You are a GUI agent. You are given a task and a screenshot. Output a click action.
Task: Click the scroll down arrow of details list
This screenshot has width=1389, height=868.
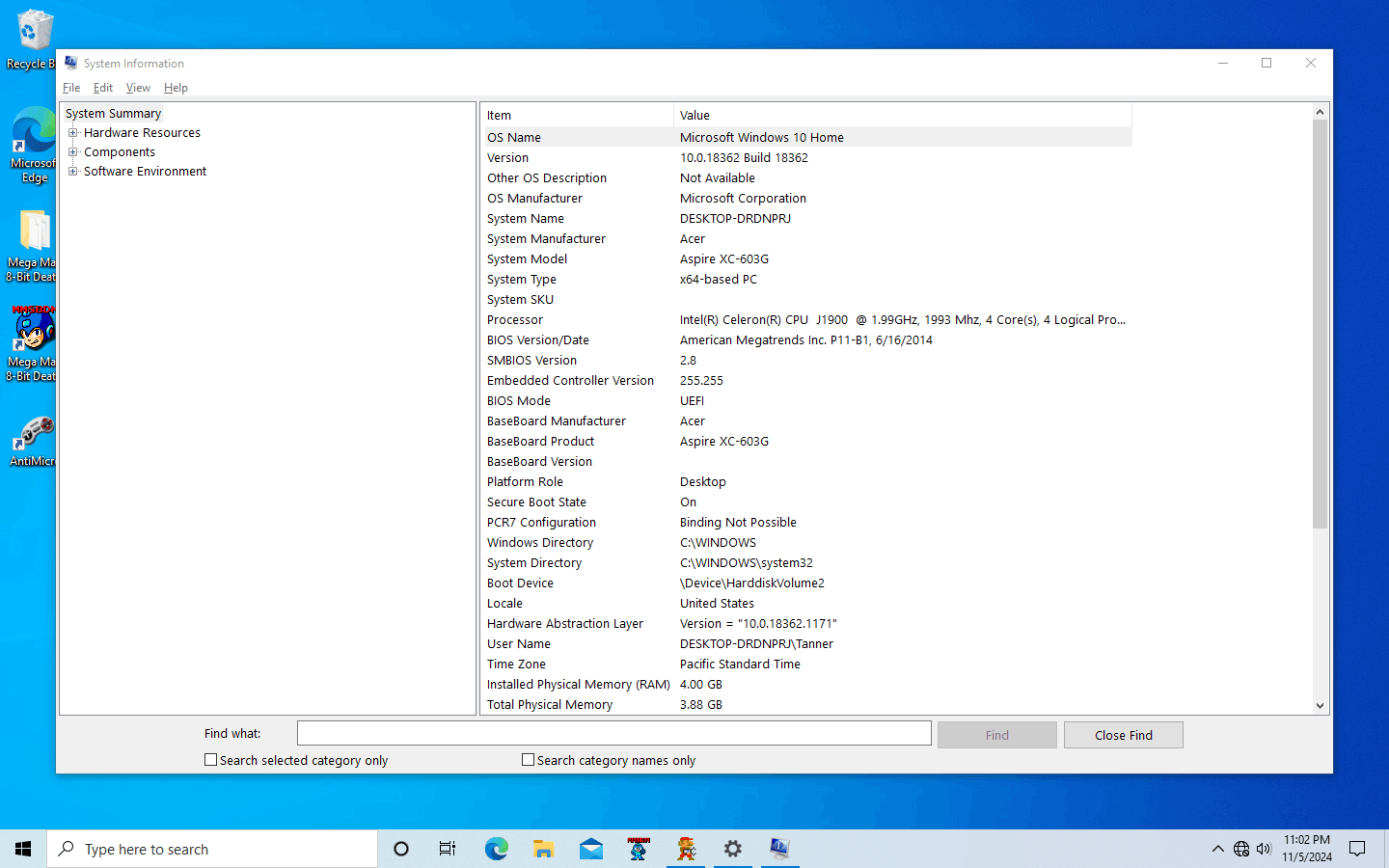[x=1321, y=706]
